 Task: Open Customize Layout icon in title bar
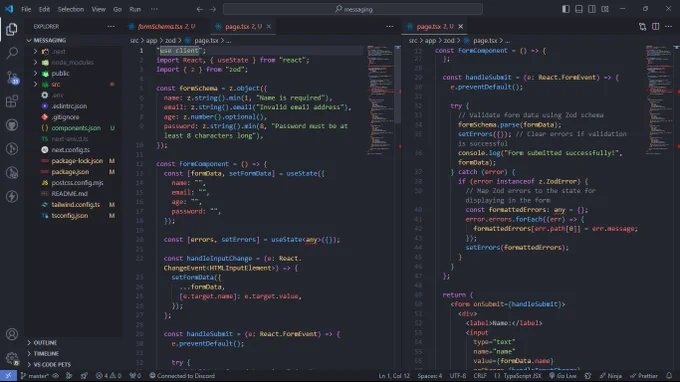[x=605, y=9]
